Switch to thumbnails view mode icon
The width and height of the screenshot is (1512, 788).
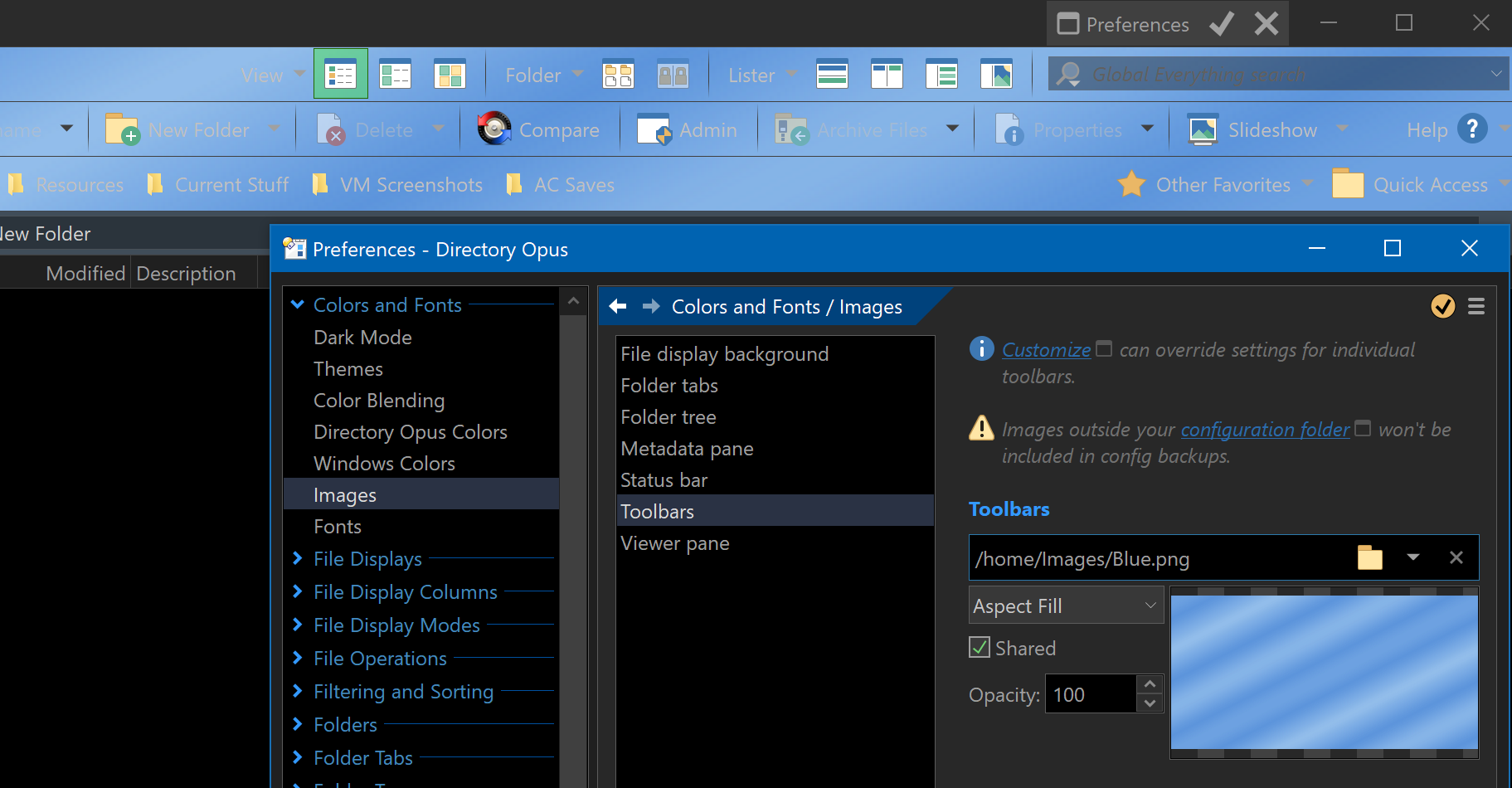click(x=450, y=74)
